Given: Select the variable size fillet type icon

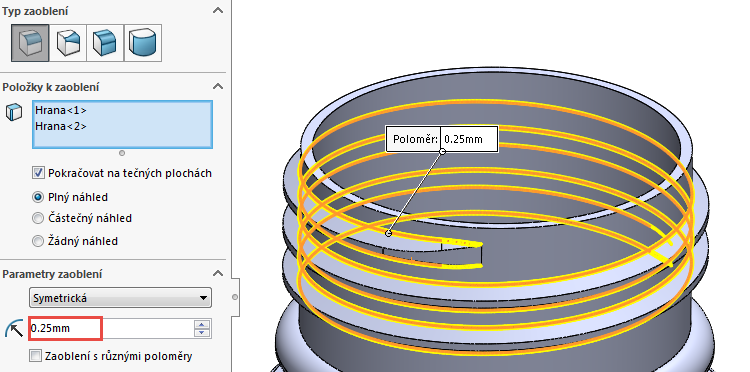Looking at the screenshot, I should coord(67,43).
